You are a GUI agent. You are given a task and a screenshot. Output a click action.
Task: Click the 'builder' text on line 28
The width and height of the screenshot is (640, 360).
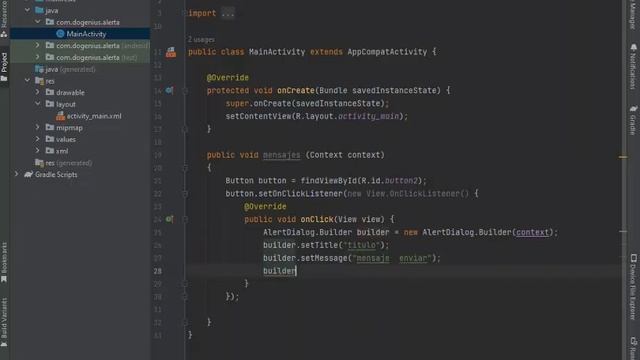pyautogui.click(x=279, y=271)
